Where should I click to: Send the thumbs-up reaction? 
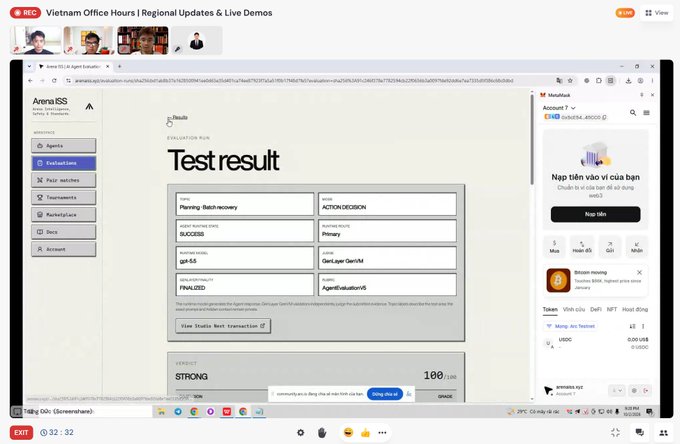click(365, 432)
